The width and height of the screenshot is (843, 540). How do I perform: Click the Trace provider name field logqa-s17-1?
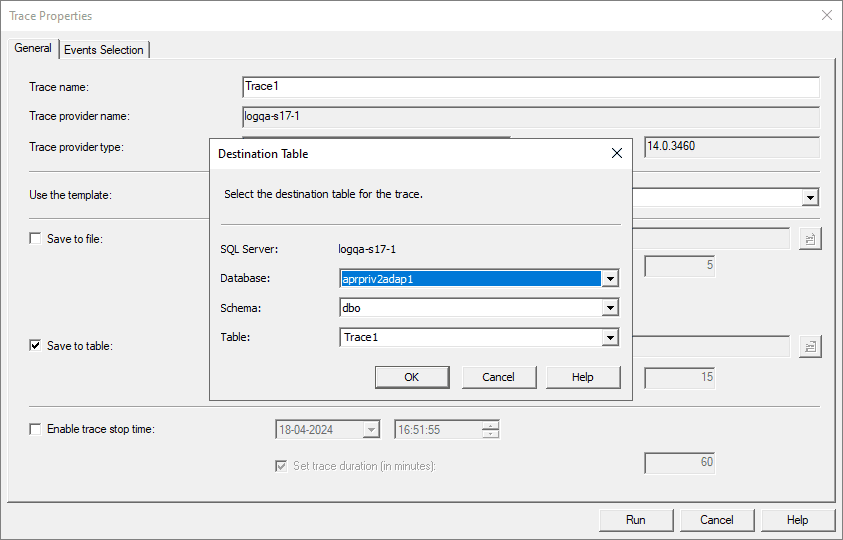(531, 117)
